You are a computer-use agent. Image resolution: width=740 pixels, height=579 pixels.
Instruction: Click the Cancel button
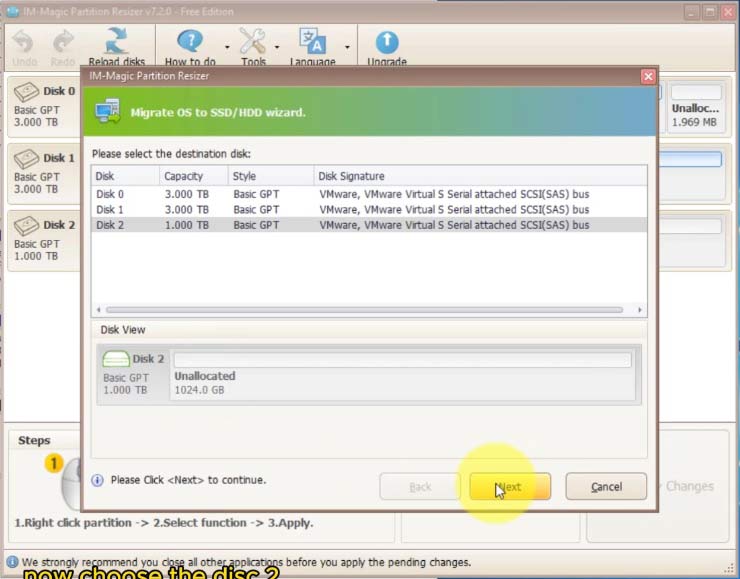click(606, 487)
